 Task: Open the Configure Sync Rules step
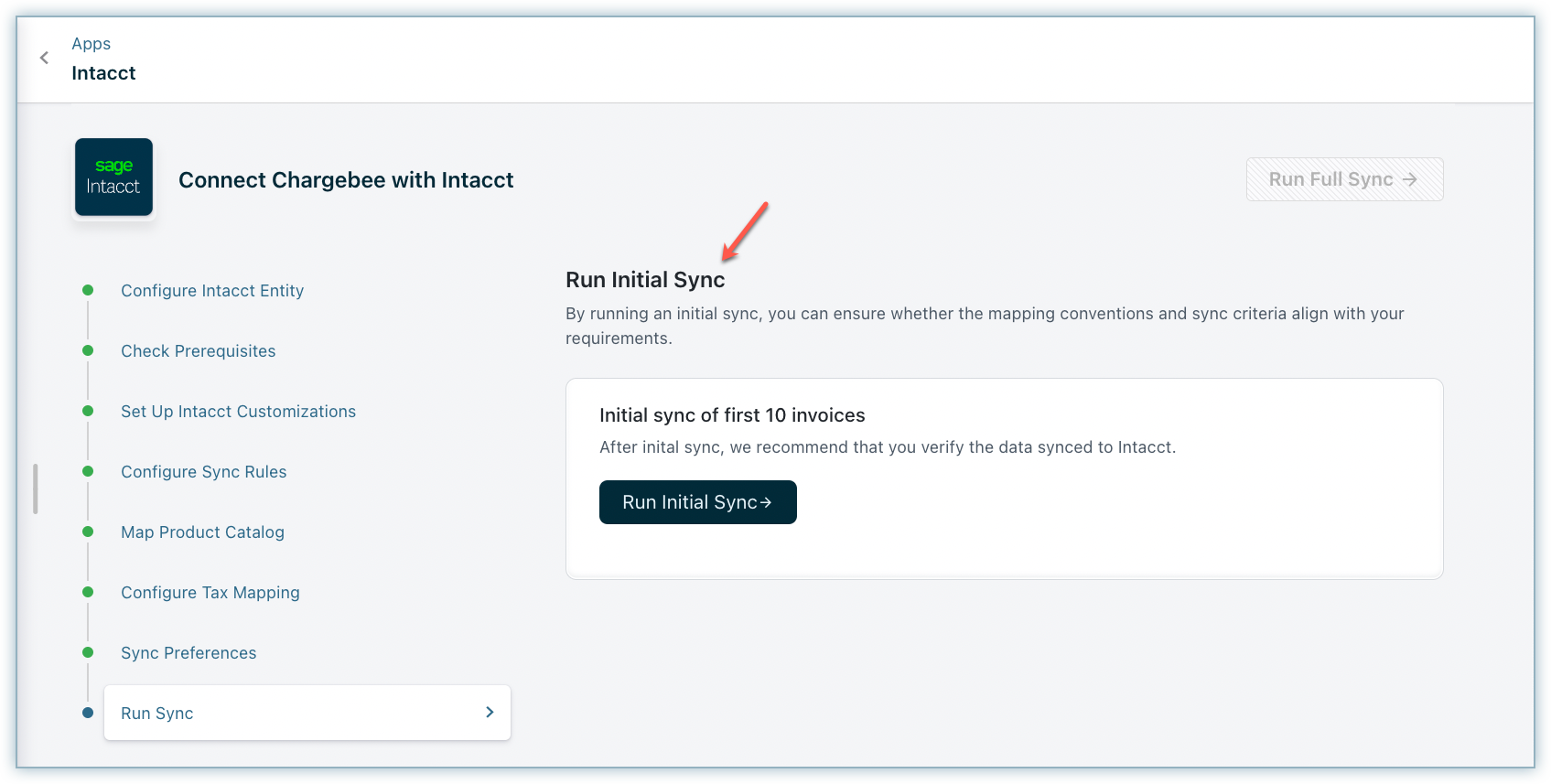203,472
